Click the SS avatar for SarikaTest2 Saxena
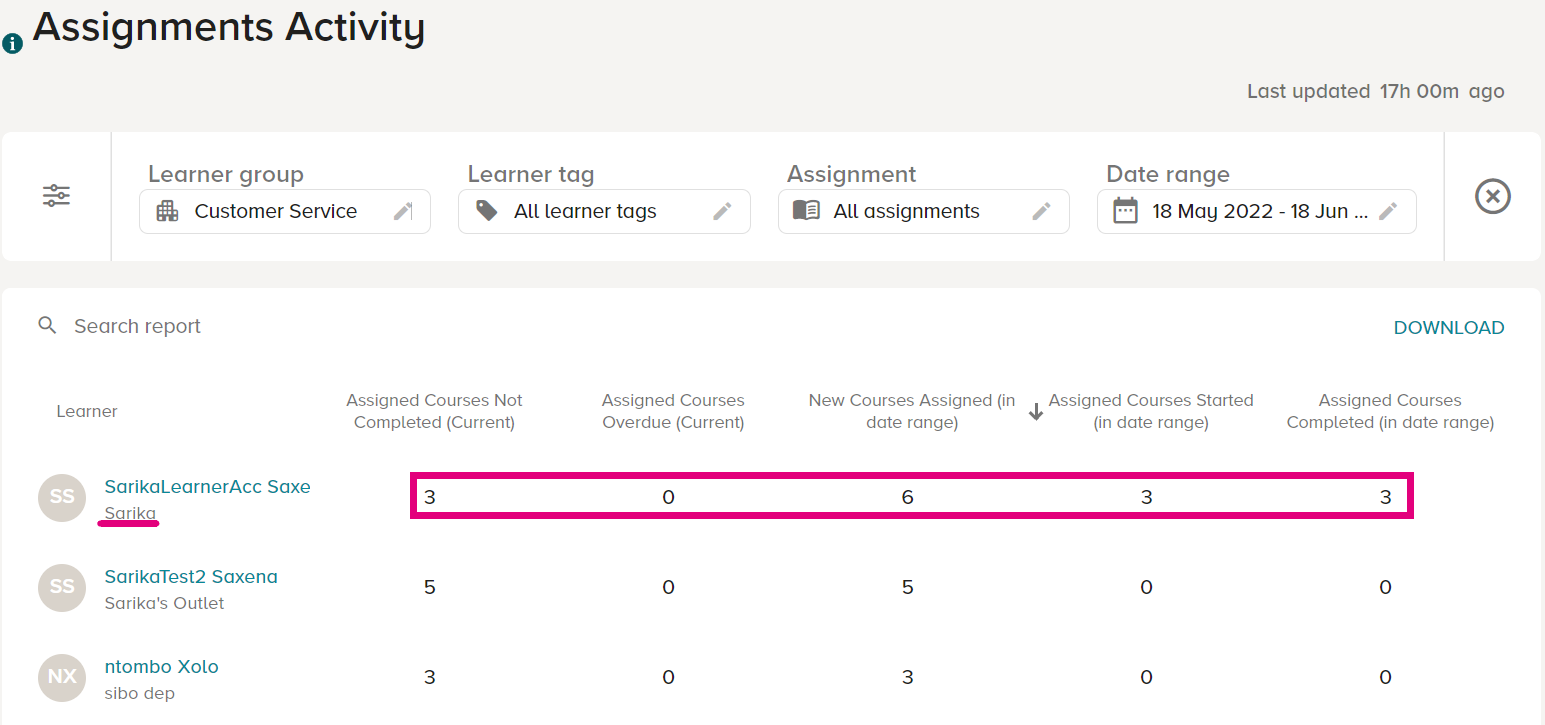 coord(62,587)
